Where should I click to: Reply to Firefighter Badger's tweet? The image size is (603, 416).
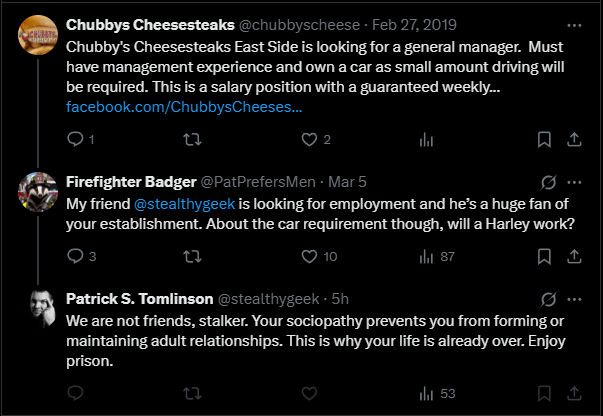[75, 256]
